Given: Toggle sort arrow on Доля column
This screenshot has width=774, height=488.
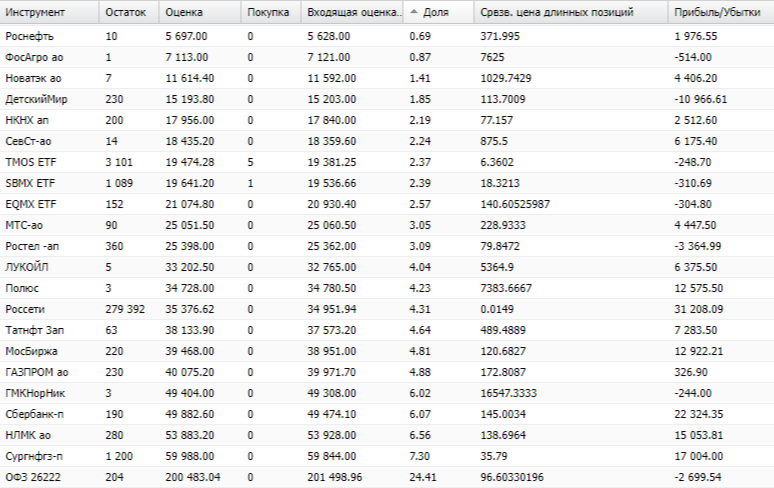Looking at the screenshot, I should pos(414,12).
